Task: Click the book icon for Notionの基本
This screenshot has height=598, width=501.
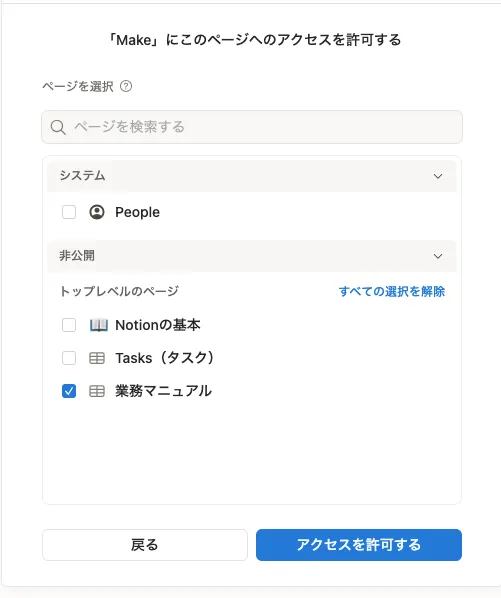Action: pos(98,325)
